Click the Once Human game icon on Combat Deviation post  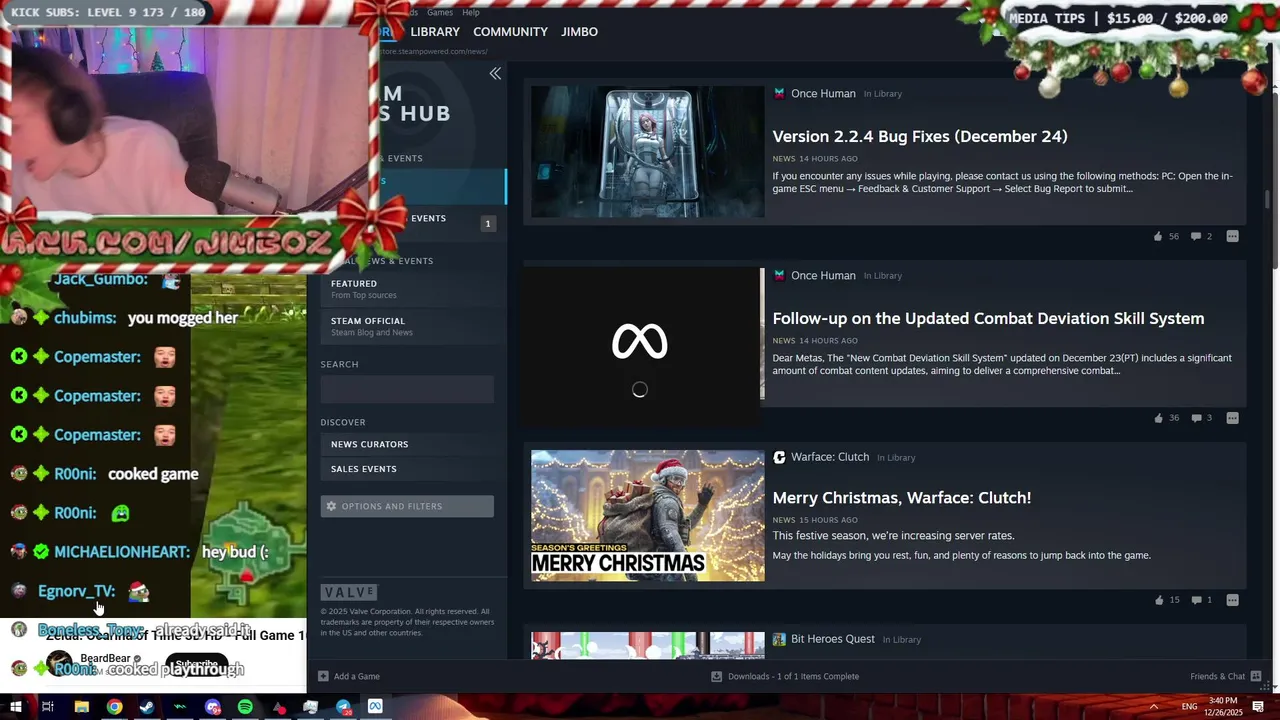tap(779, 276)
